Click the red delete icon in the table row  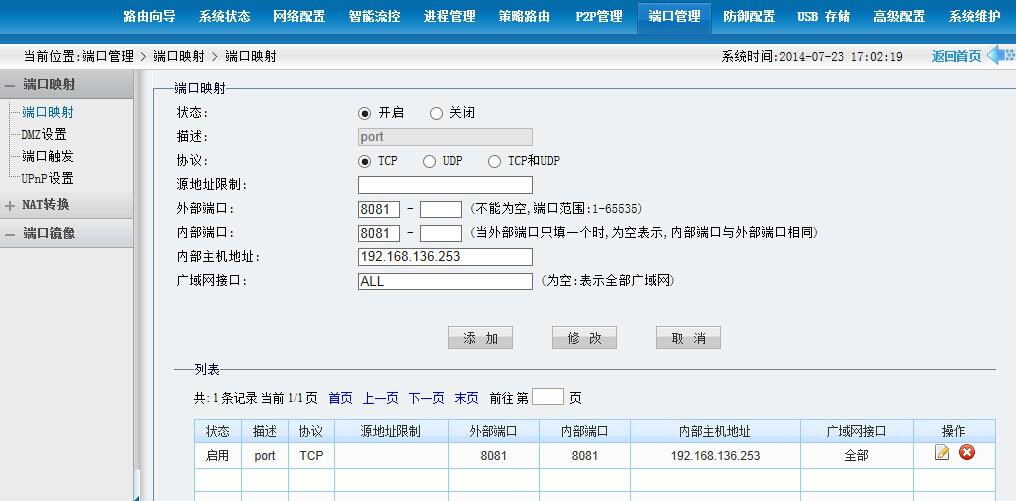tap(967, 453)
